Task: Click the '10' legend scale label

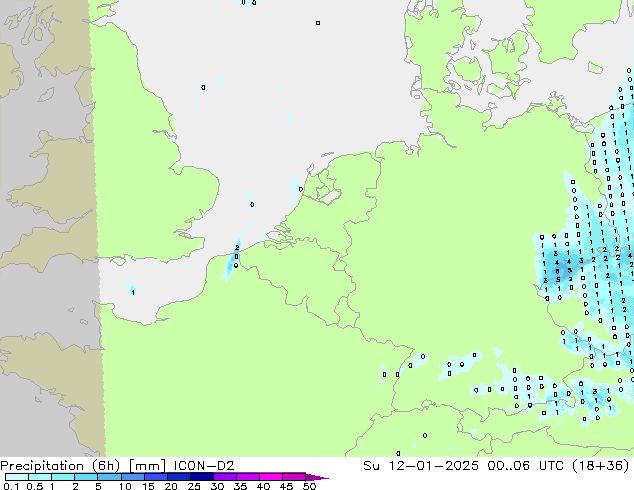Action: tap(125, 486)
